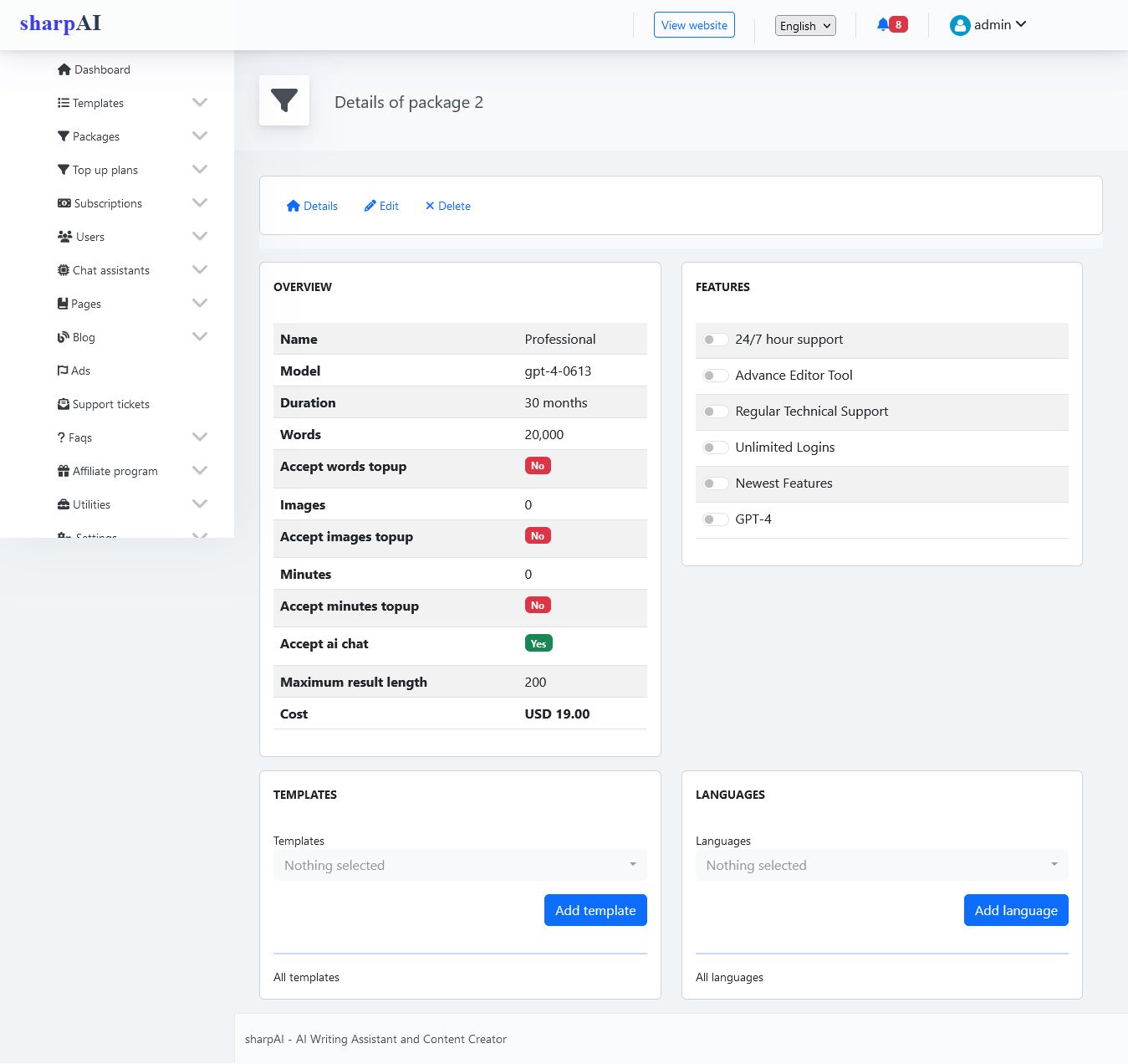Viewport: 1128px width, 1064px height.
Task: Click the Templates list icon in sidebar
Action: (63, 103)
